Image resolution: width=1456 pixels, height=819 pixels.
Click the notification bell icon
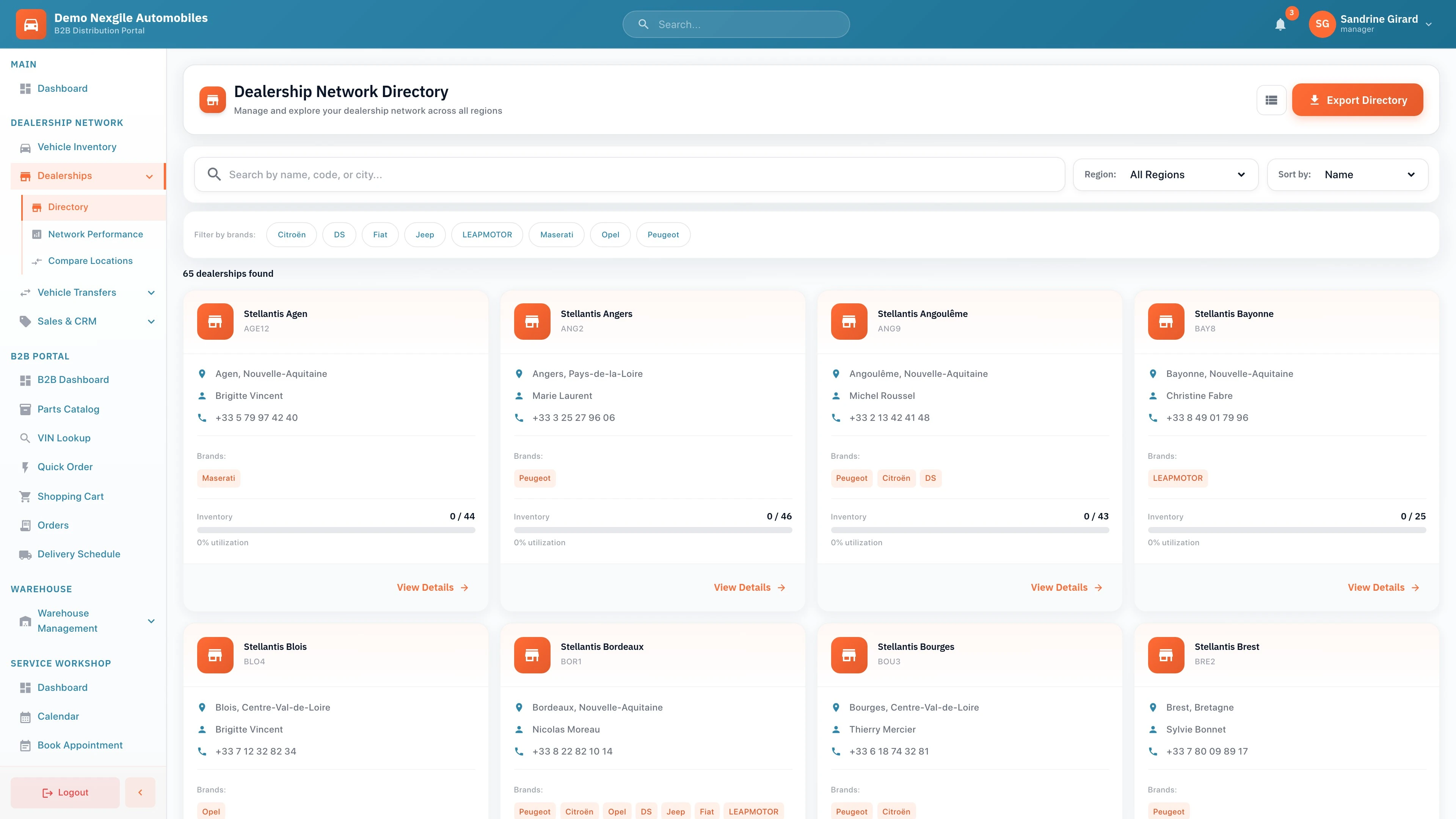[1280, 24]
